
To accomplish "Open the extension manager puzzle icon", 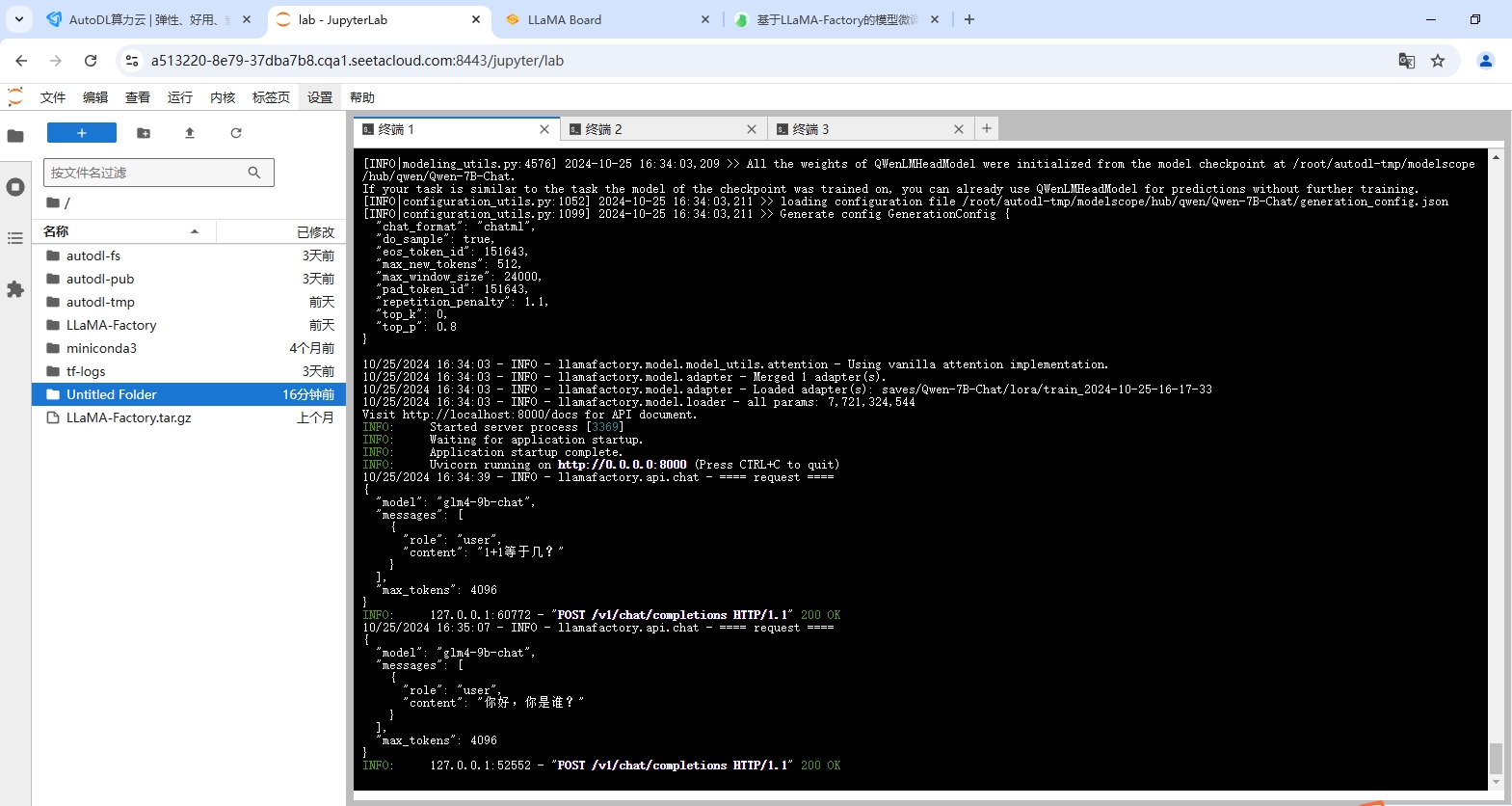I will point(15,289).
